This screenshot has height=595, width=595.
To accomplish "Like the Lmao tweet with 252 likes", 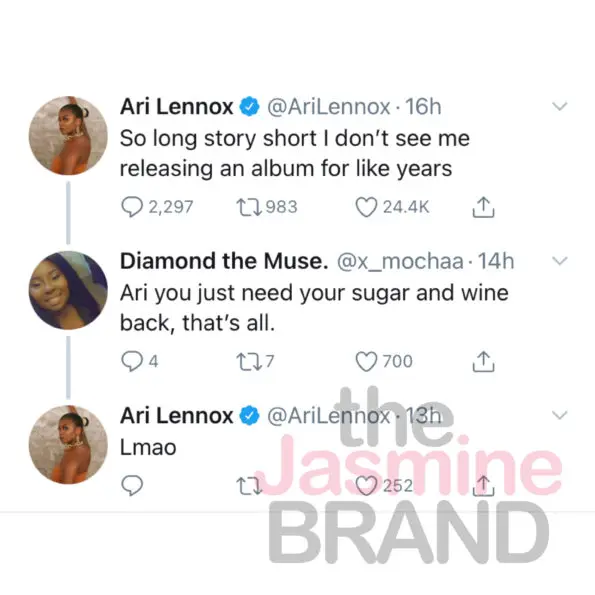I will (x=366, y=486).
